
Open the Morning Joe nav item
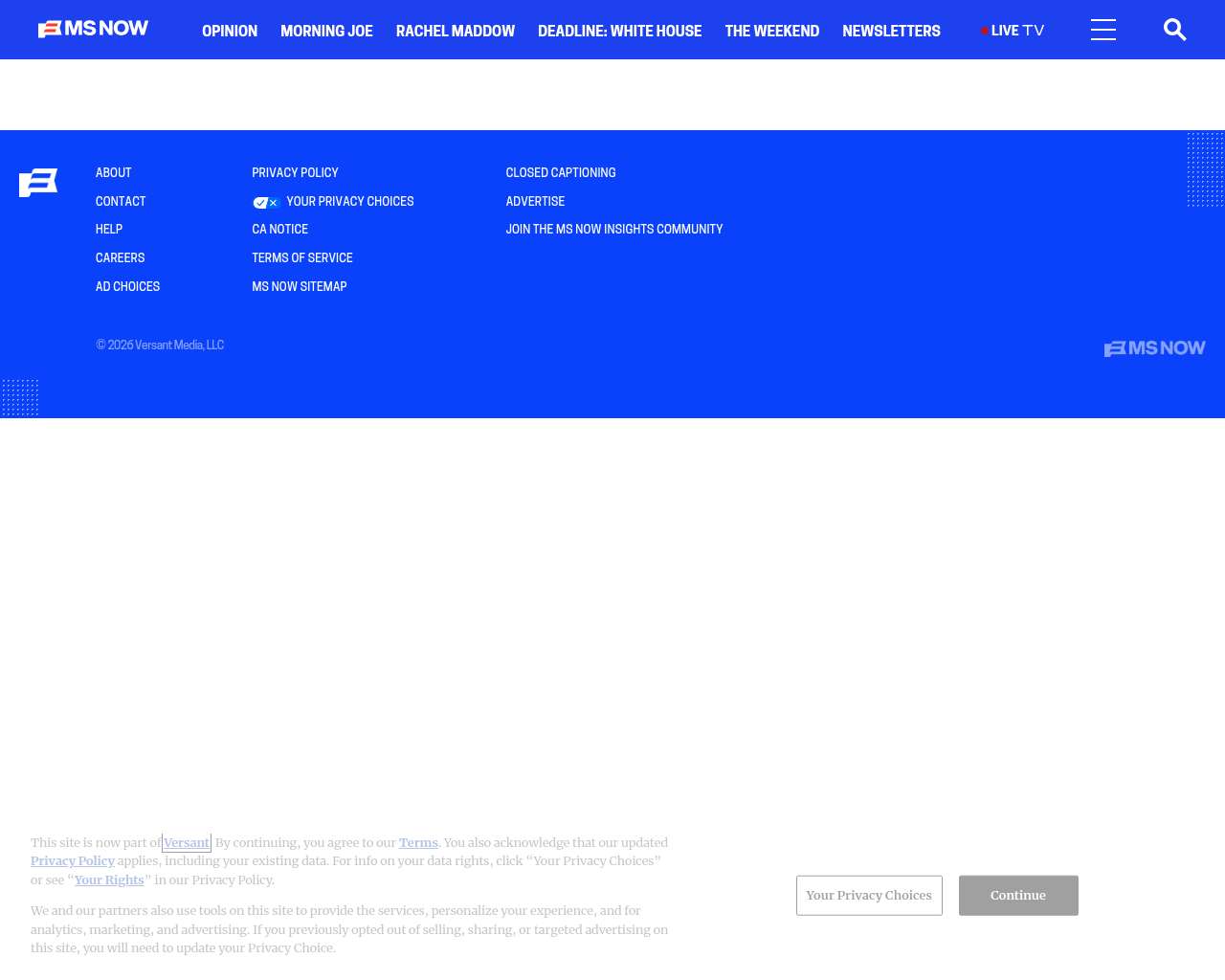pyautogui.click(x=326, y=31)
